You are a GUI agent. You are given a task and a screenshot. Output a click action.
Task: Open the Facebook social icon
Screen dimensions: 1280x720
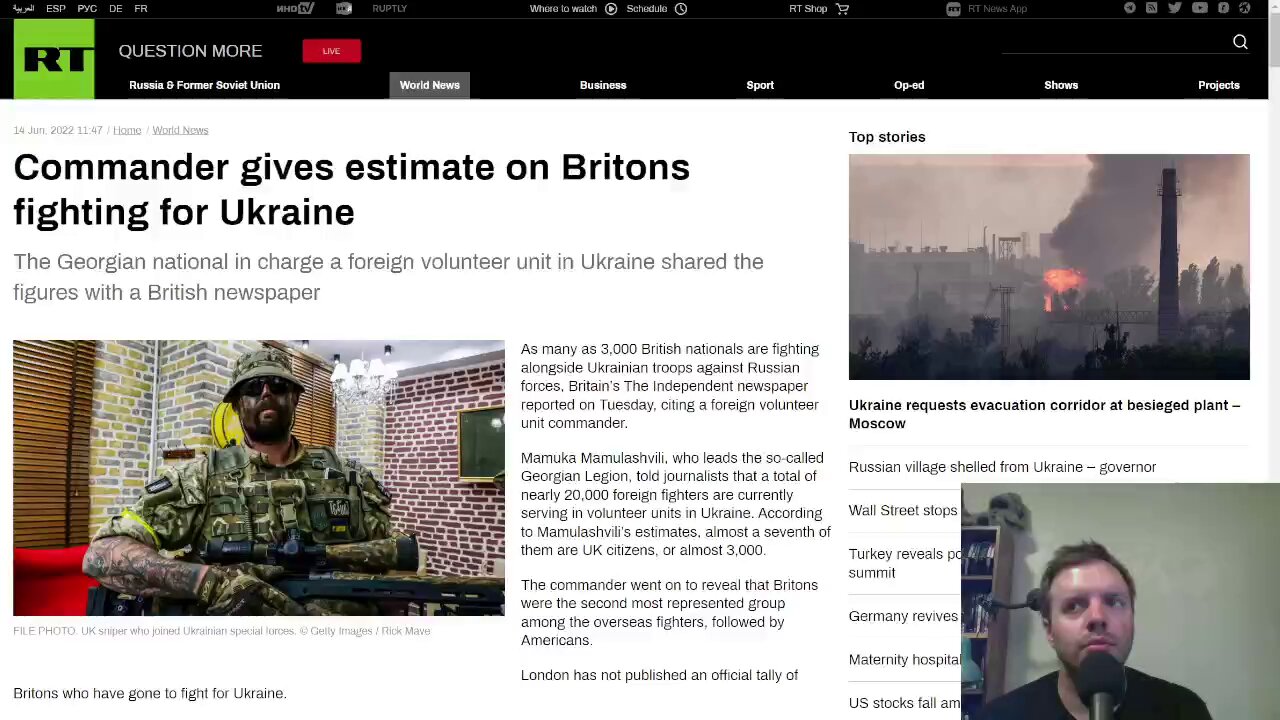click(x=1223, y=8)
